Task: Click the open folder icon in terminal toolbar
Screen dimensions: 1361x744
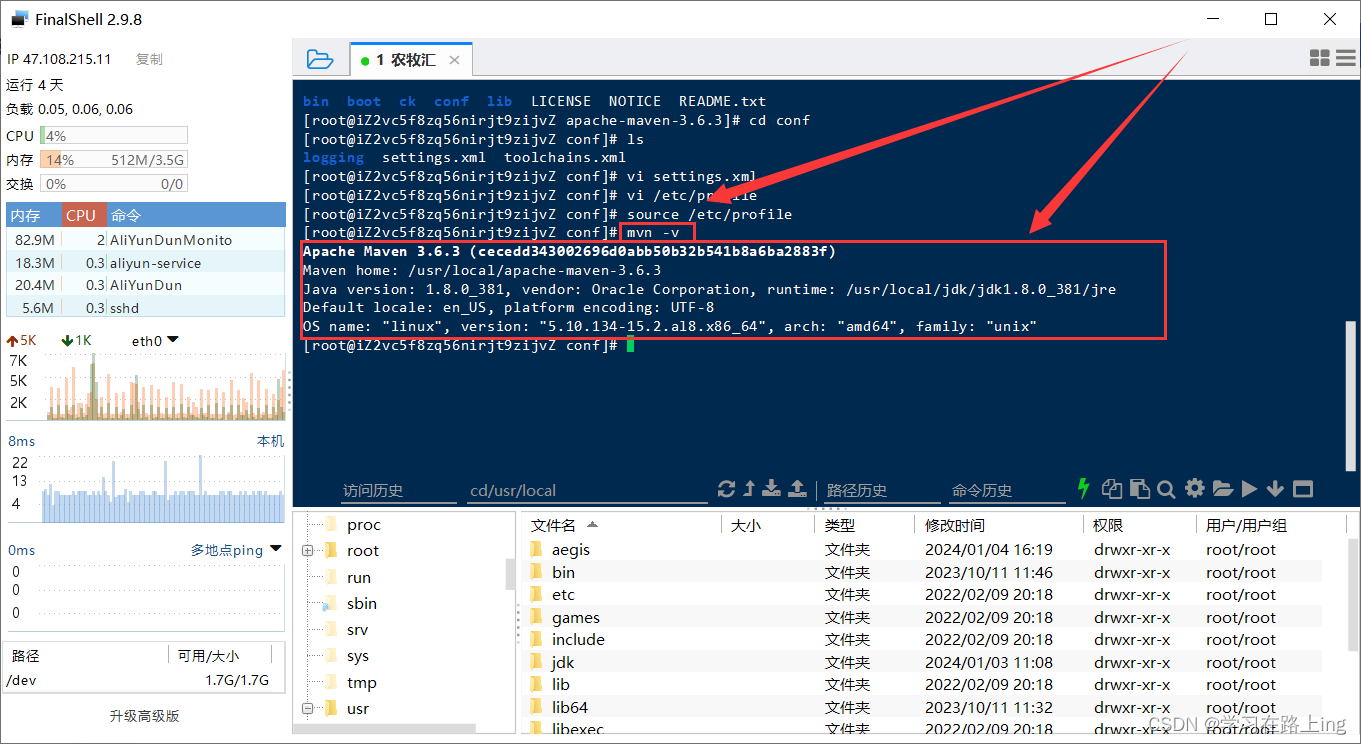Action: 1222,489
